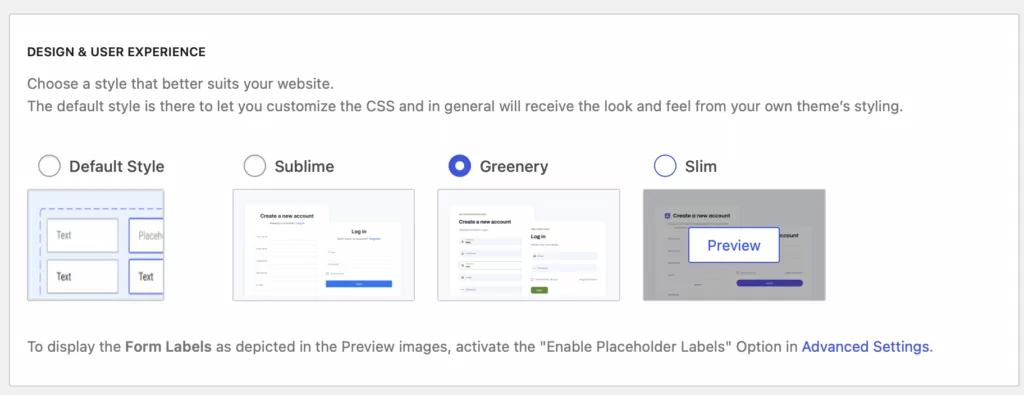Click the Default Style preview thumbnail
Viewport: 1024px width, 395px height.
click(95, 245)
